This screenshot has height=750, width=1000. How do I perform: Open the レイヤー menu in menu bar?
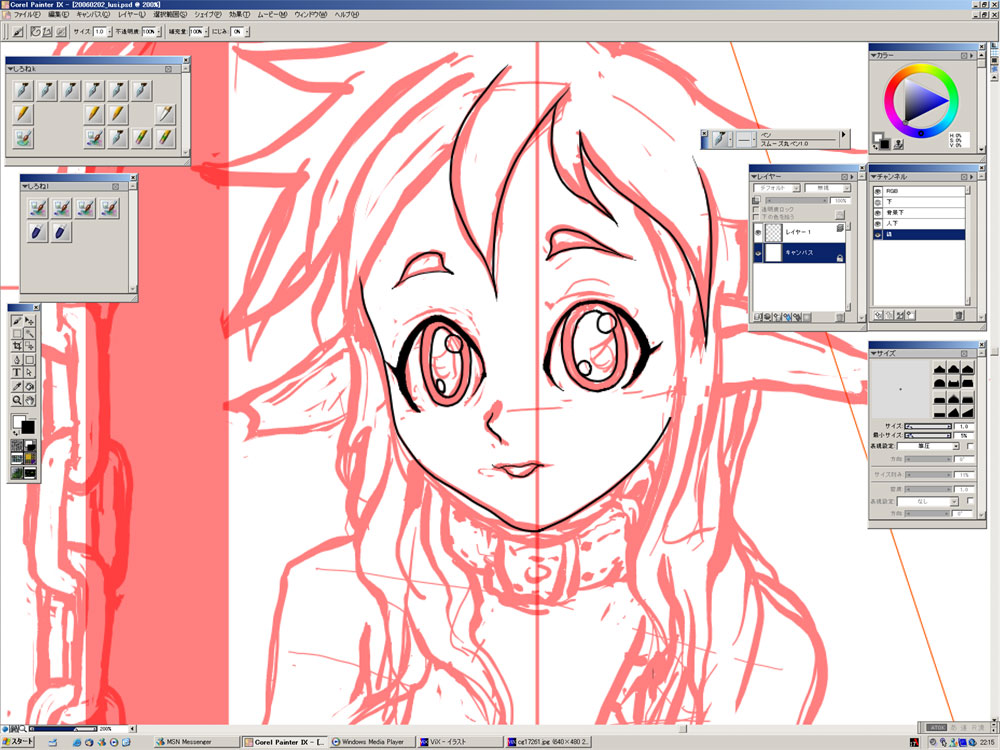pos(131,16)
